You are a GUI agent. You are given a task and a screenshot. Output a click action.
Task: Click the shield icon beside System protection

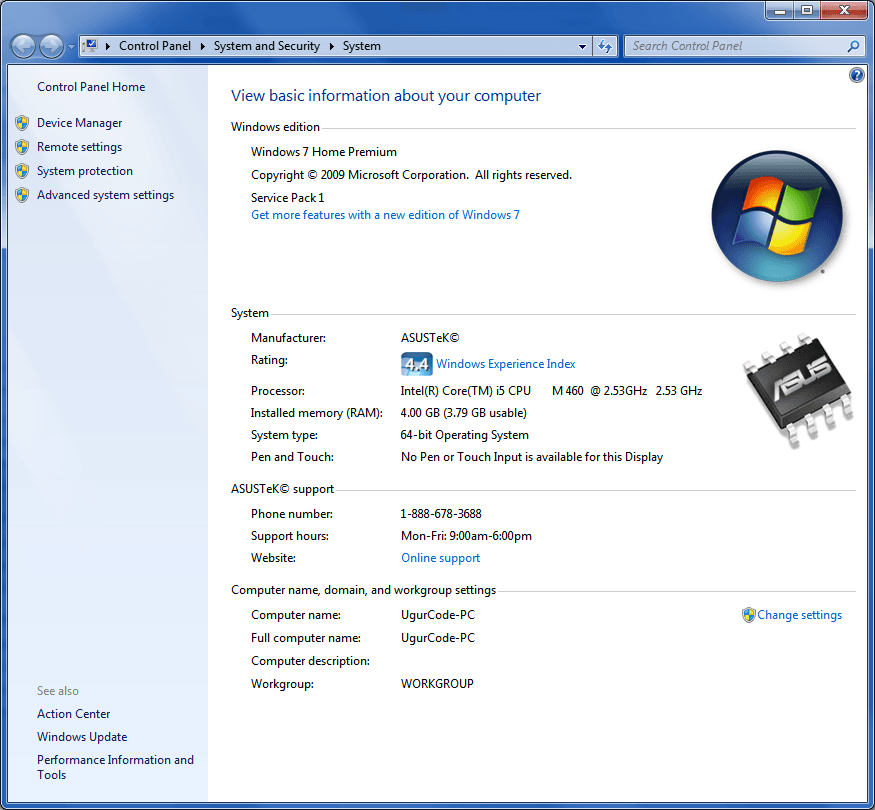pos(22,171)
